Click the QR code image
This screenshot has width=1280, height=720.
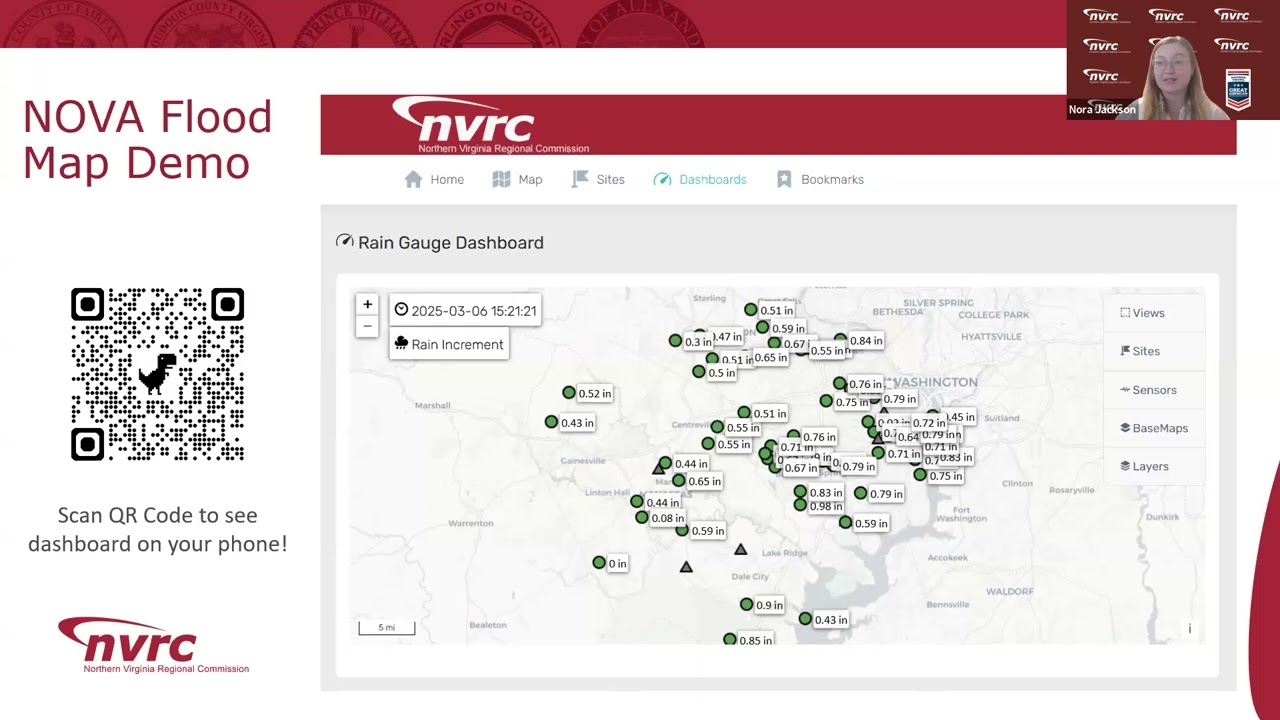(158, 375)
